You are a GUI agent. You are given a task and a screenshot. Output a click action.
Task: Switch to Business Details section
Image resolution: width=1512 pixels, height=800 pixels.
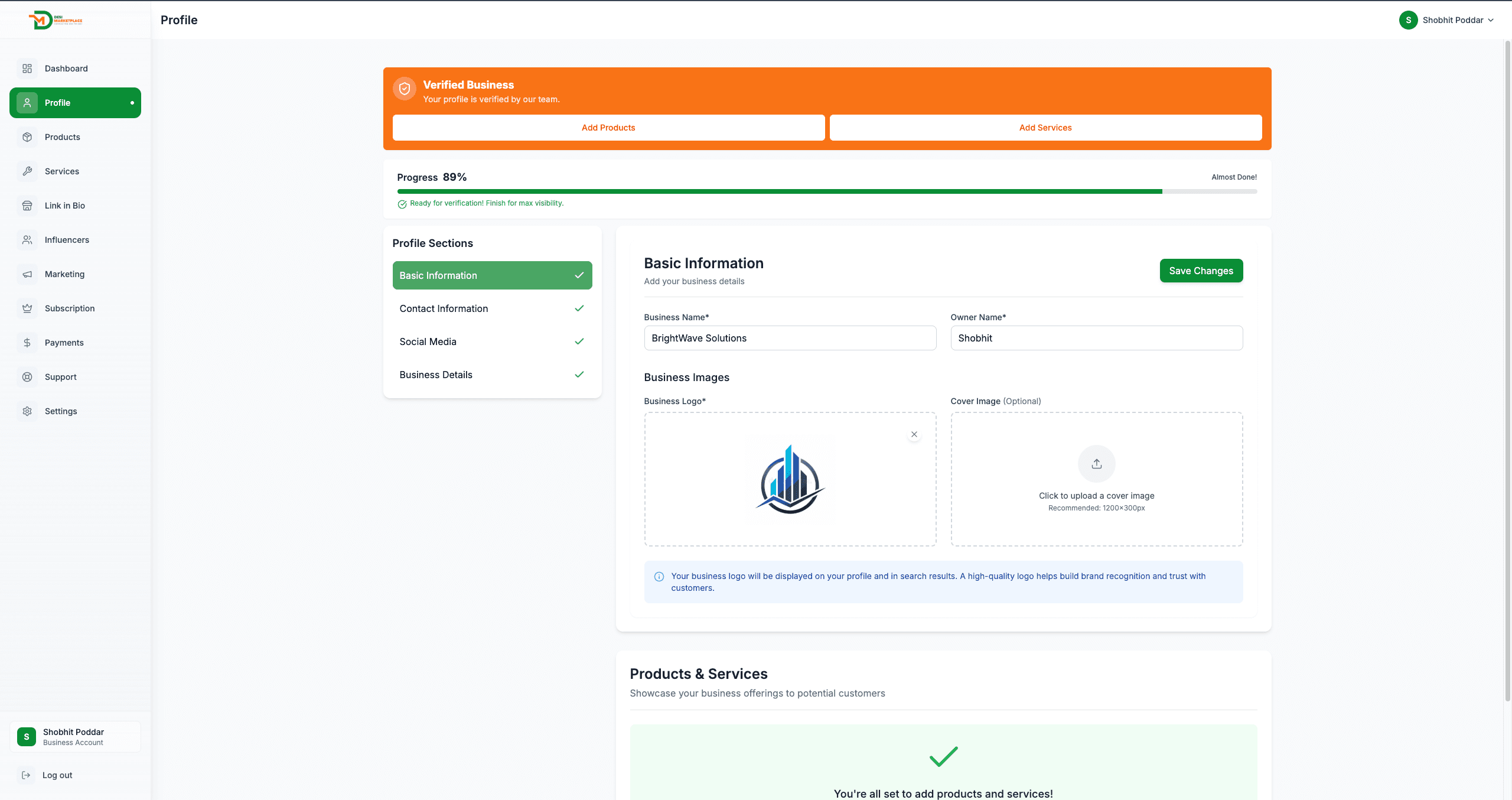[x=492, y=375]
